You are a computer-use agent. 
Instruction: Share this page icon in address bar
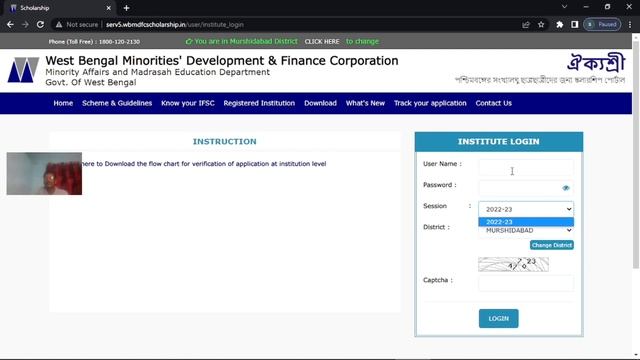click(x=526, y=24)
